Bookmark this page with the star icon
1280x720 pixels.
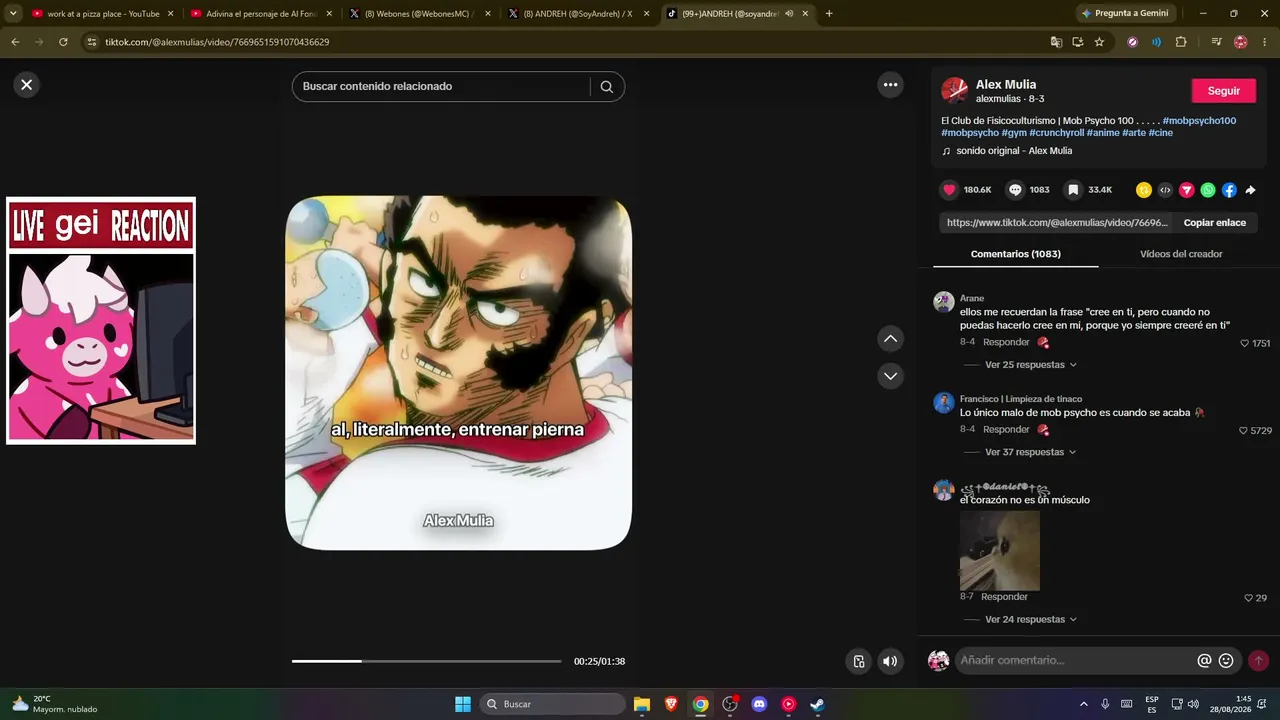(x=1099, y=42)
